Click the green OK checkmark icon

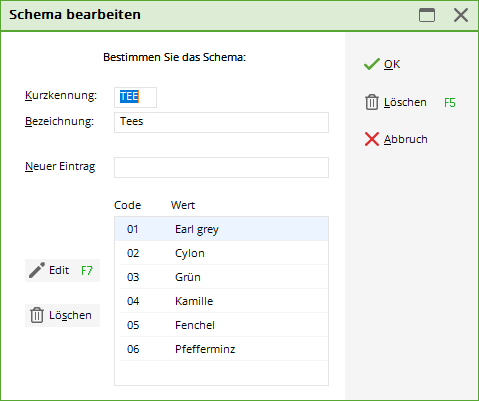(372, 64)
